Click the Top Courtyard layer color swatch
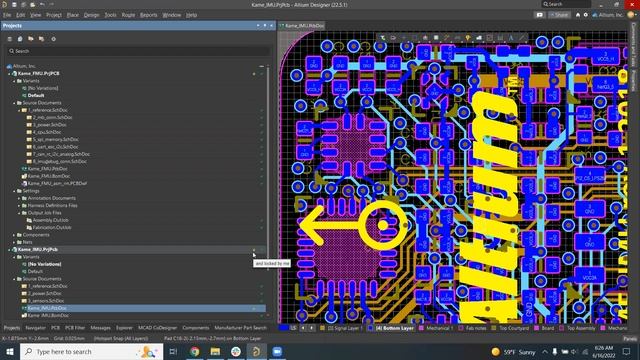Image resolution: width=640 pixels, height=360 pixels. pyautogui.click(x=493, y=328)
